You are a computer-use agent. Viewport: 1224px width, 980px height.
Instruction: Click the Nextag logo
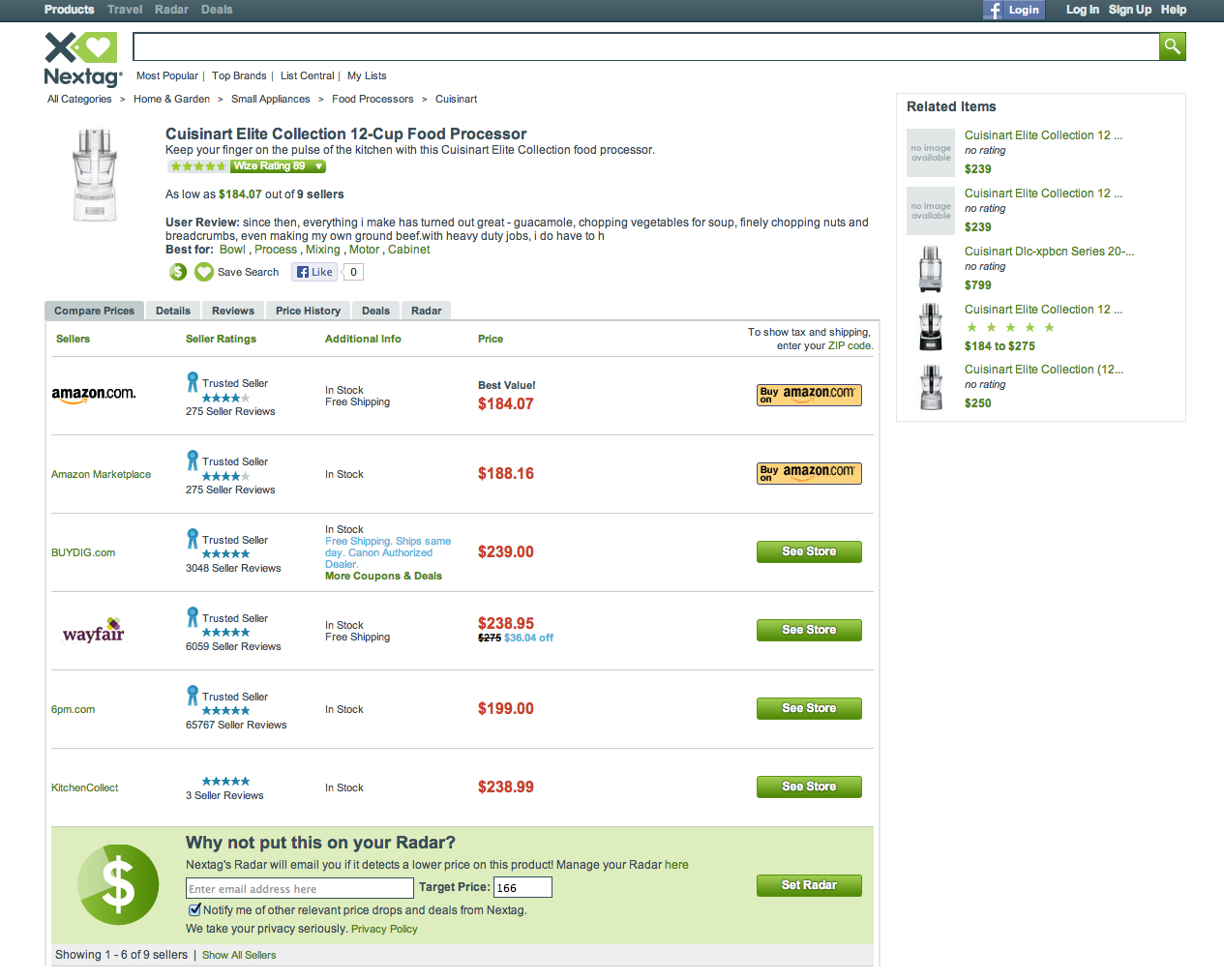pyautogui.click(x=82, y=60)
